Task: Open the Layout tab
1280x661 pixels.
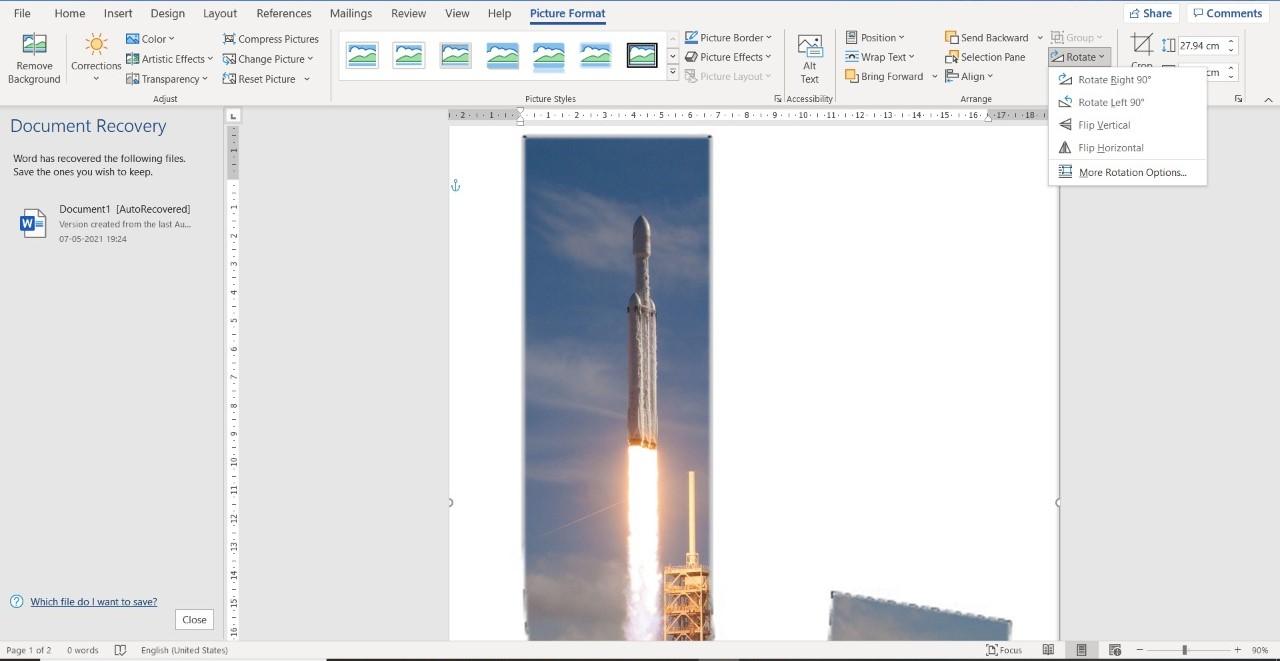Action: (220, 13)
